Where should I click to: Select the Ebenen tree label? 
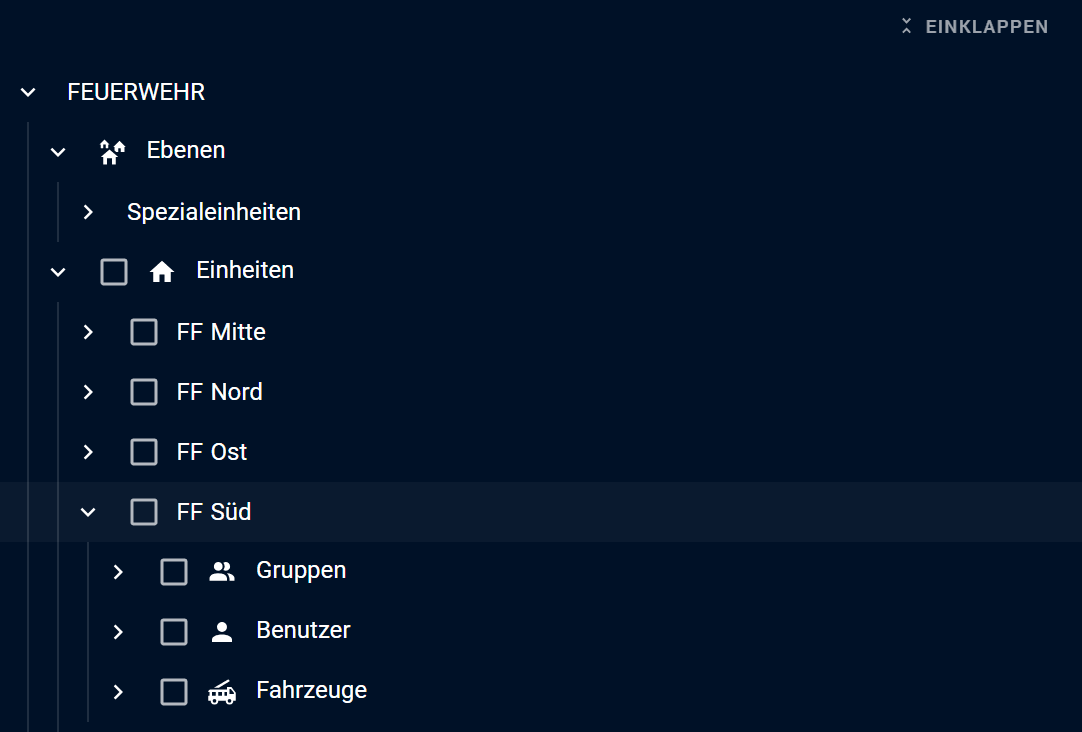click(186, 150)
